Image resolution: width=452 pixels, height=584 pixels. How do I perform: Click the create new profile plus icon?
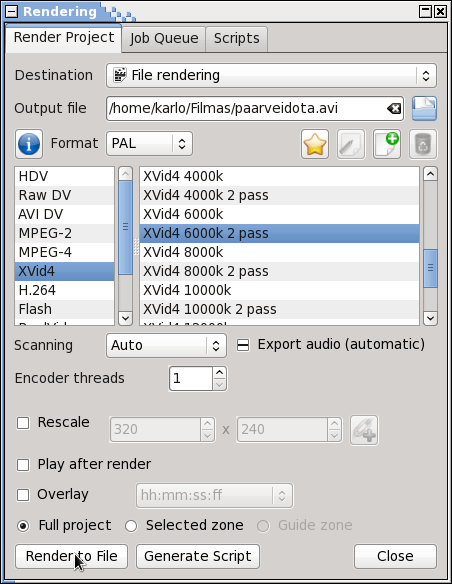click(387, 144)
